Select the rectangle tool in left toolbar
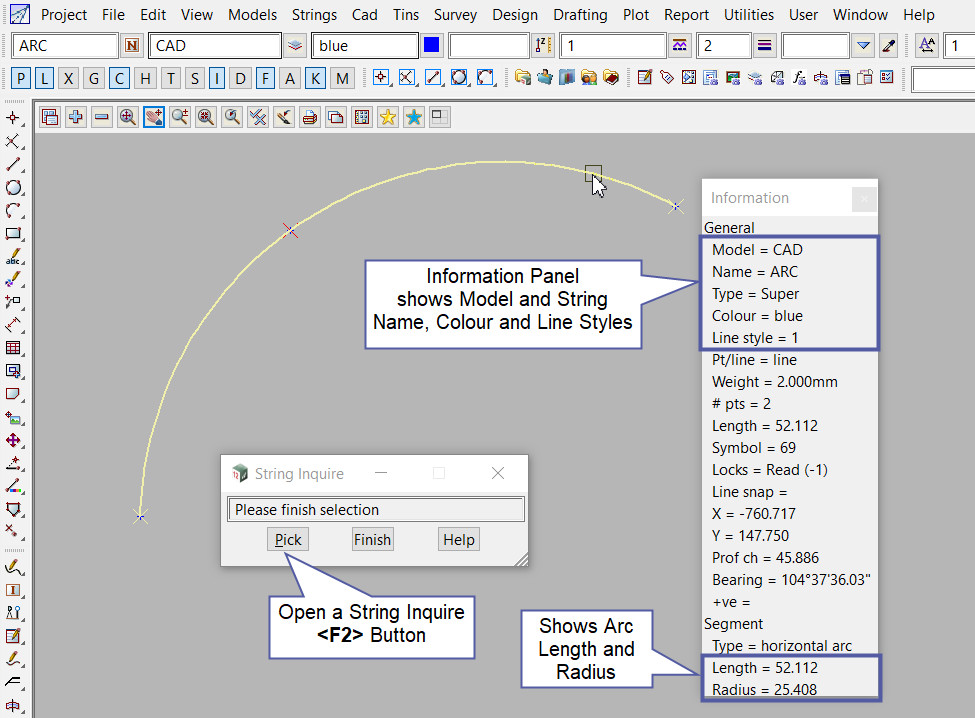 [14, 234]
